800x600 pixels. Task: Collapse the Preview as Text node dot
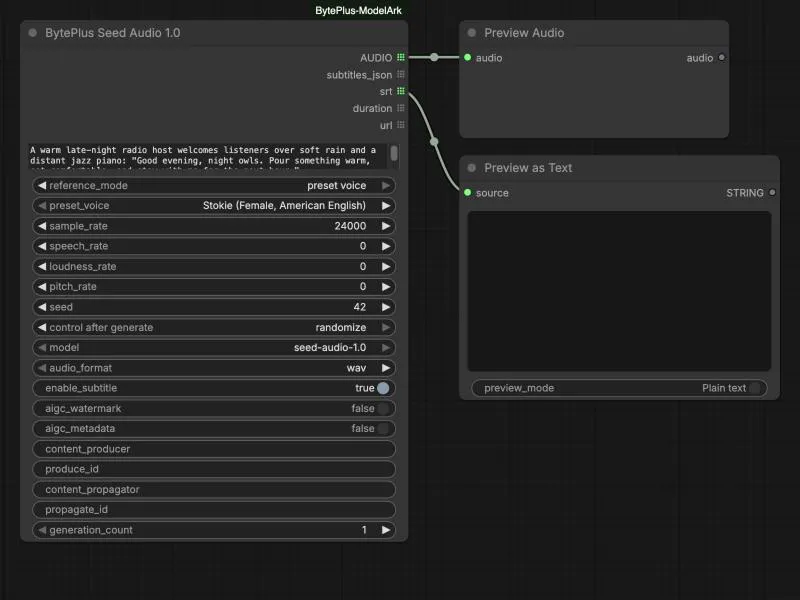(x=472, y=168)
